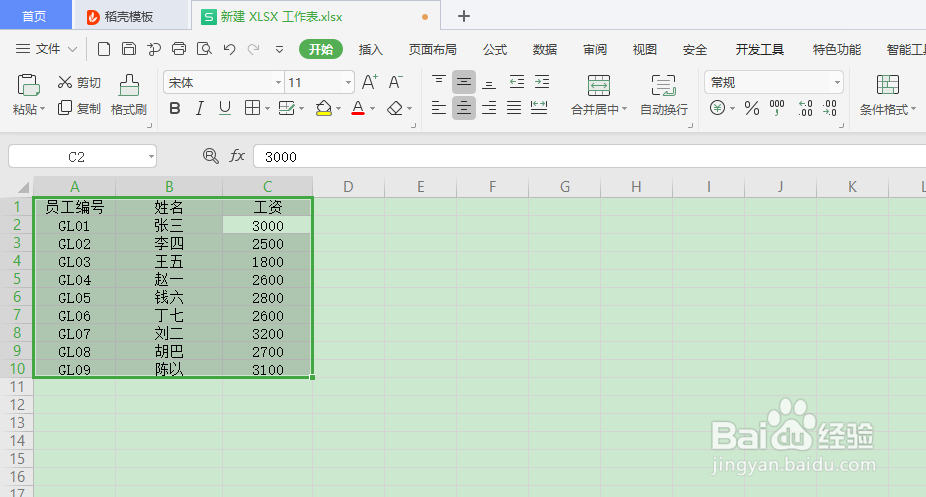This screenshot has width=926, height=497.
Task: Toggle Italic formatting
Action: [200, 108]
